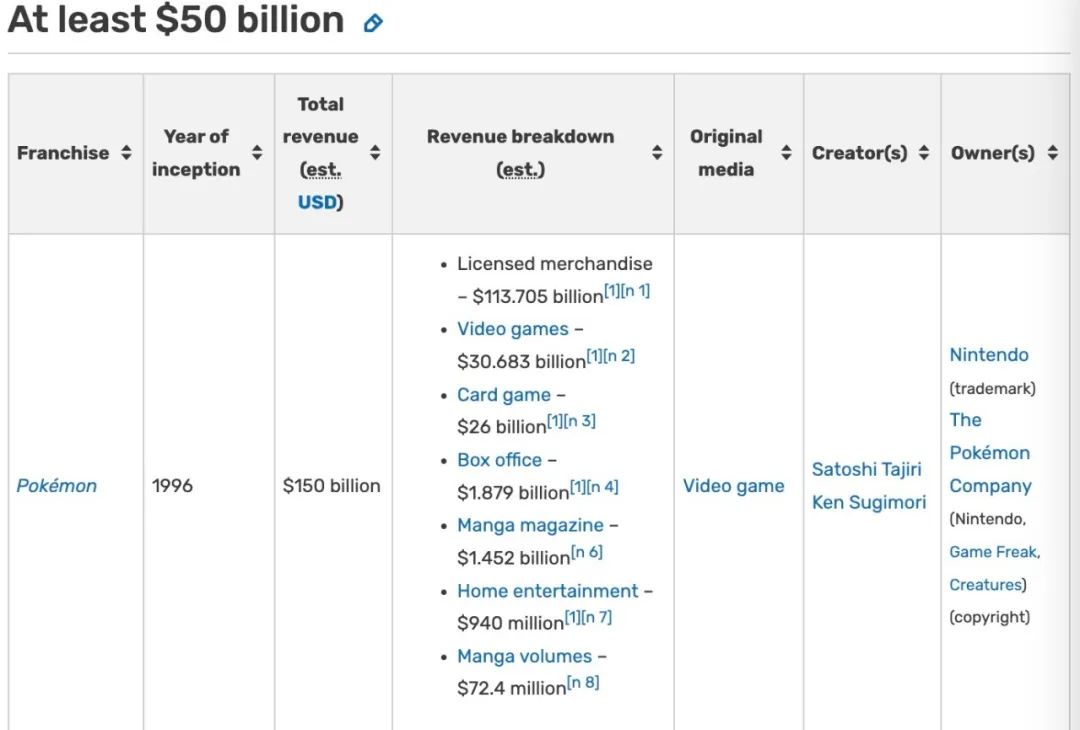Follow the Video games link
This screenshot has height=730, width=1080.
(513, 329)
